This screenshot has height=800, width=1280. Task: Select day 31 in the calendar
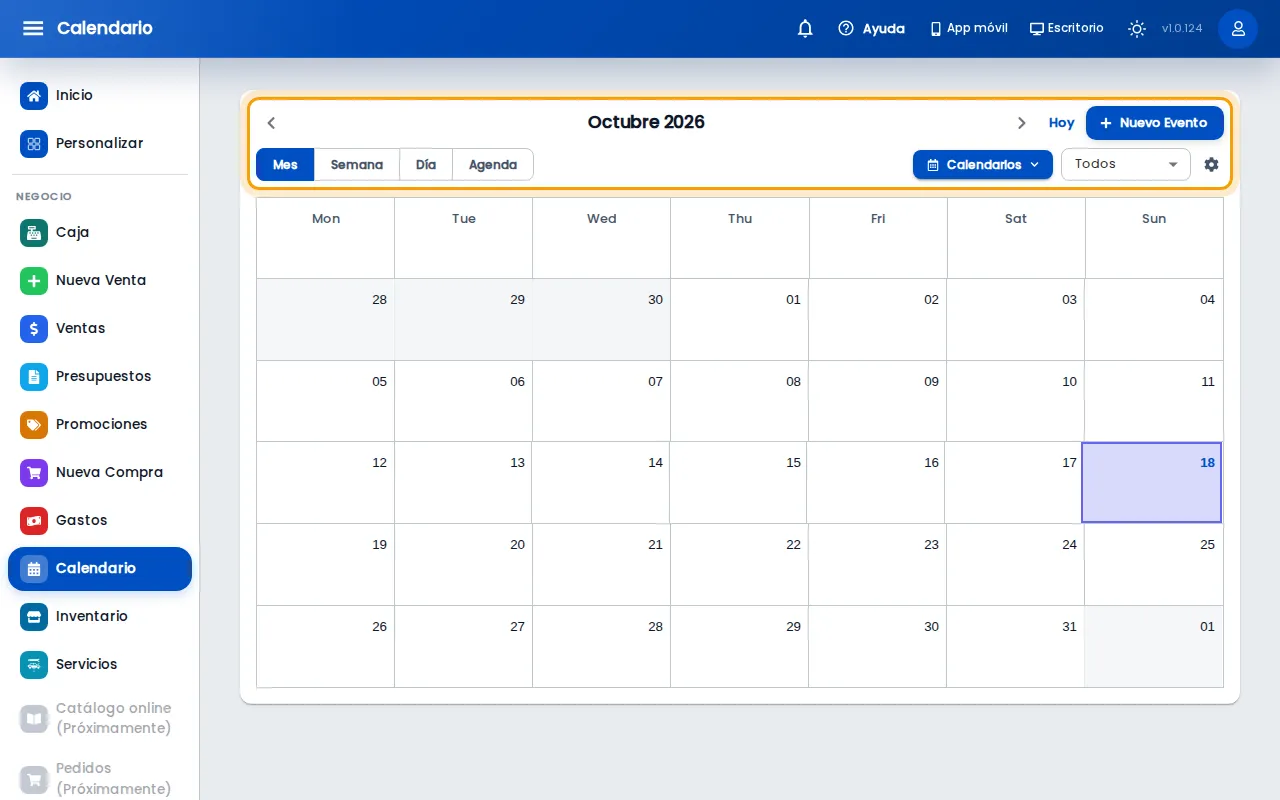coord(1016,647)
